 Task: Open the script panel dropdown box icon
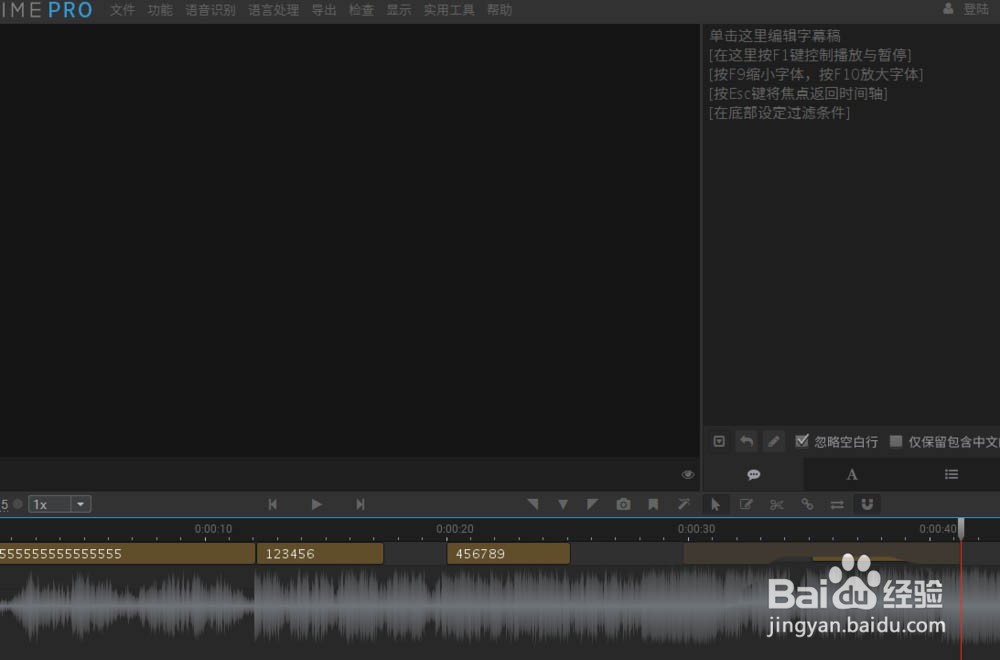pos(719,441)
